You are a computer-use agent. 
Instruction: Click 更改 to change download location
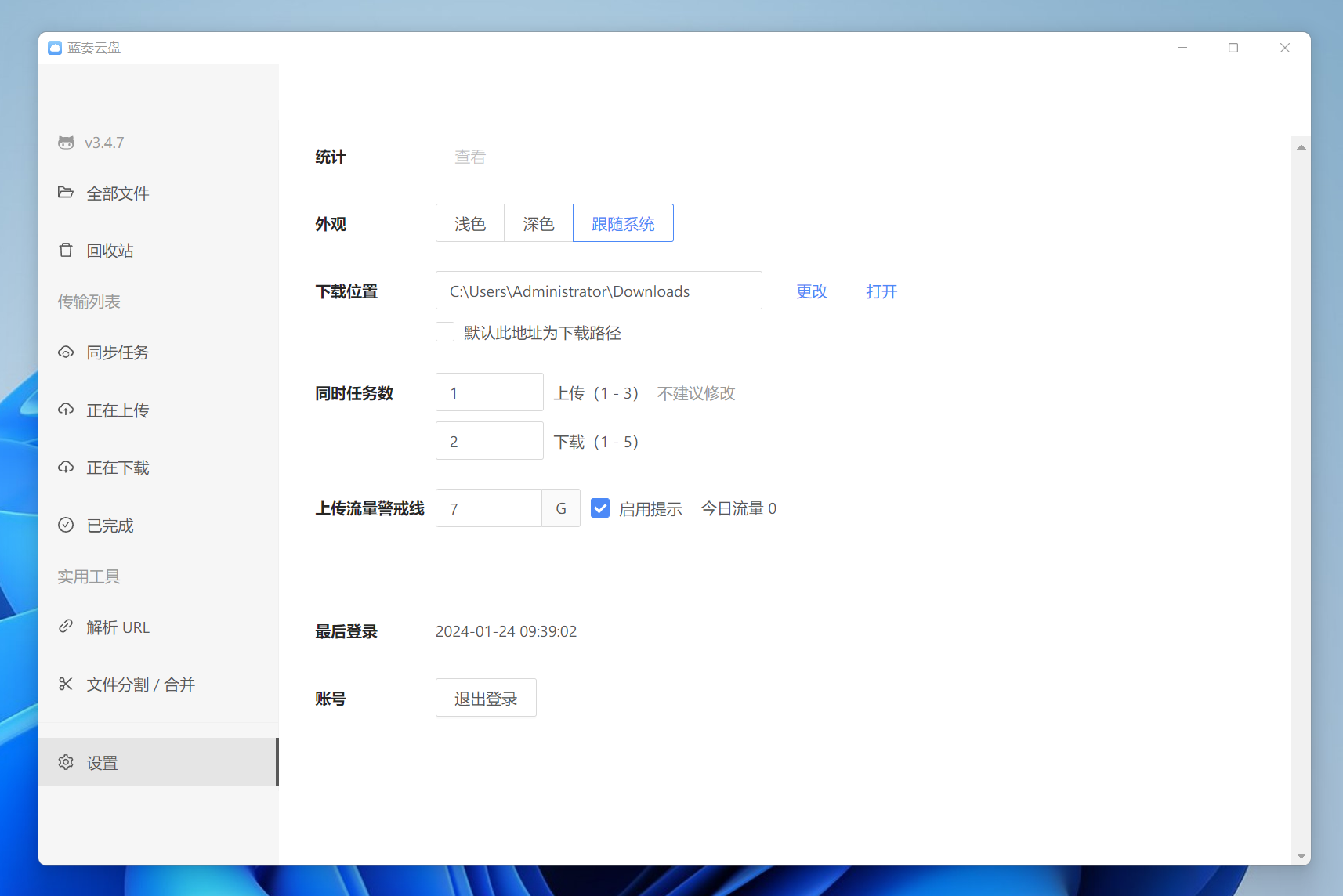click(x=812, y=291)
